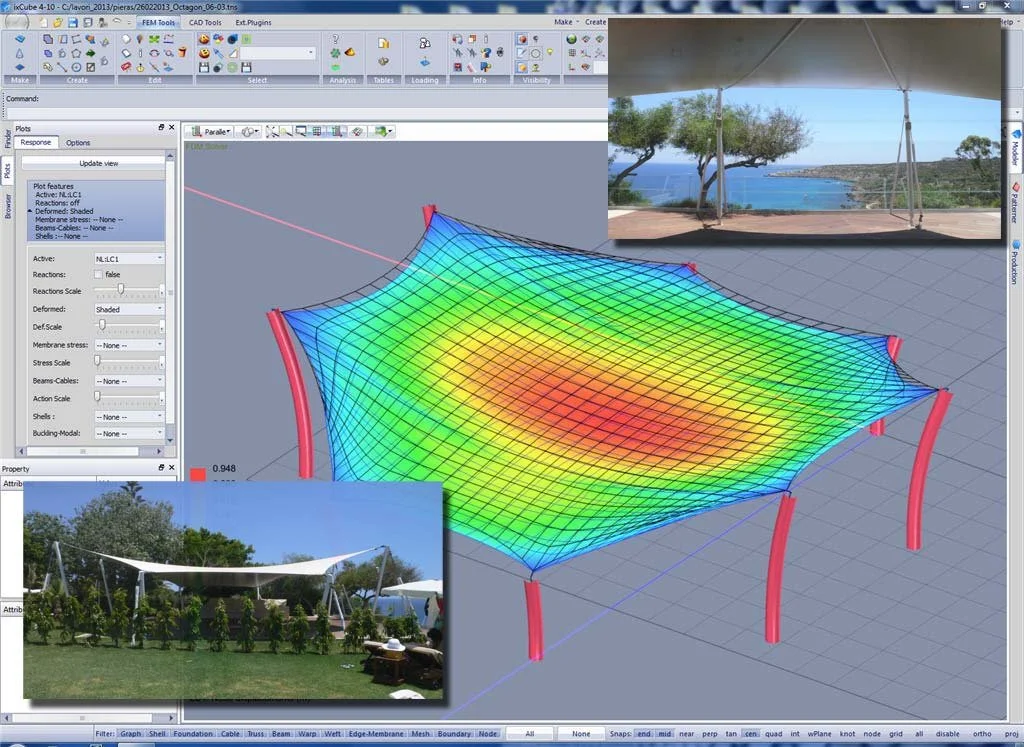Viewport: 1024px width, 747px height.
Task: Open the Parallel projection dropdown
Action: coord(212,131)
